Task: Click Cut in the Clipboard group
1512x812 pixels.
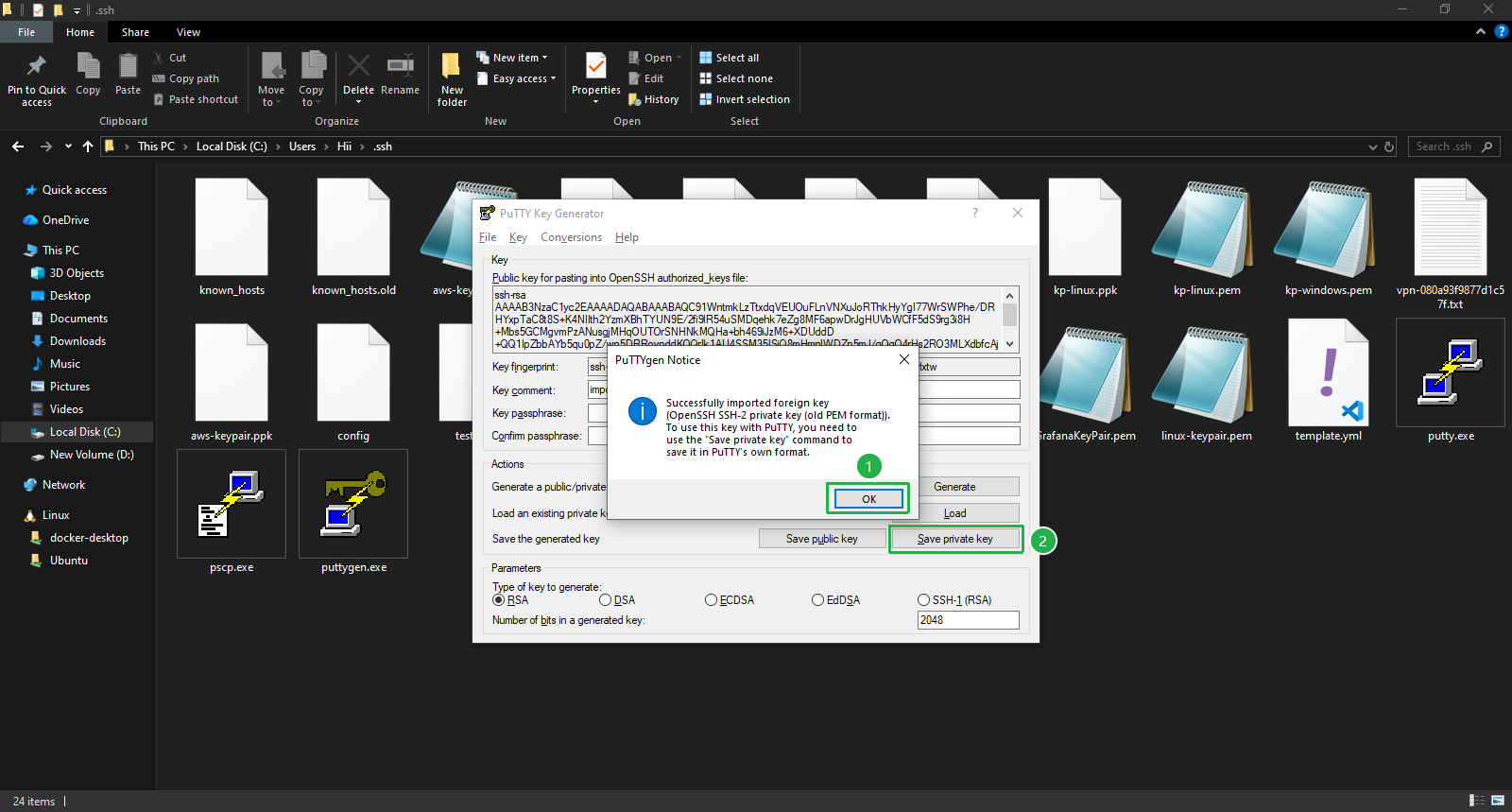Action: coord(170,58)
